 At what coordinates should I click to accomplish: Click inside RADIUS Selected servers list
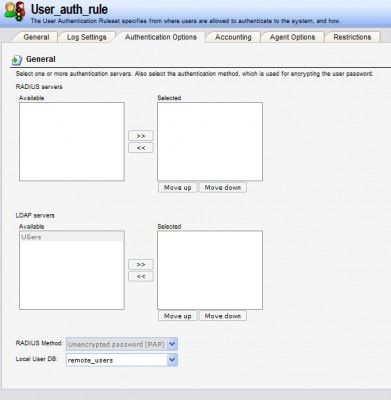(x=210, y=142)
